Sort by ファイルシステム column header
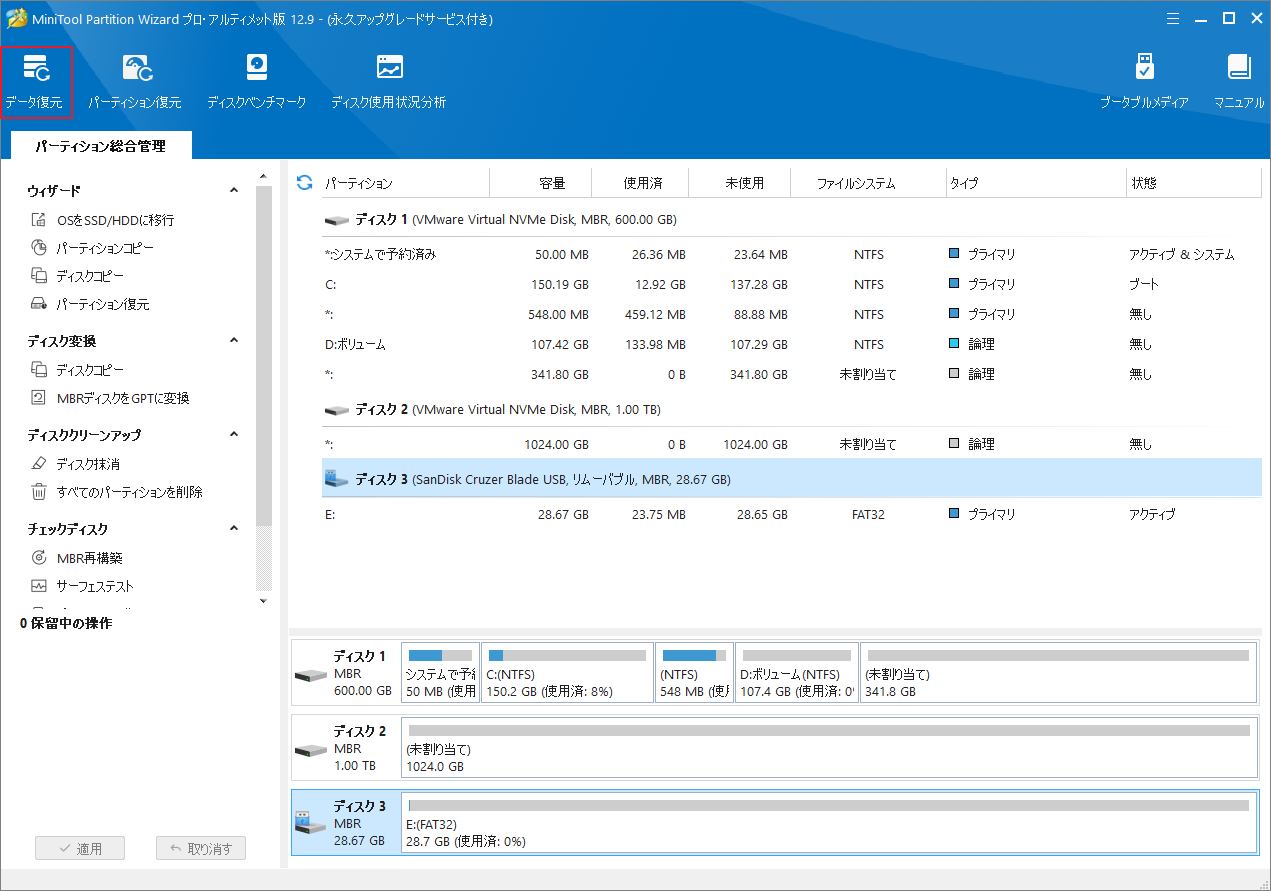The image size is (1271, 891). (868, 183)
